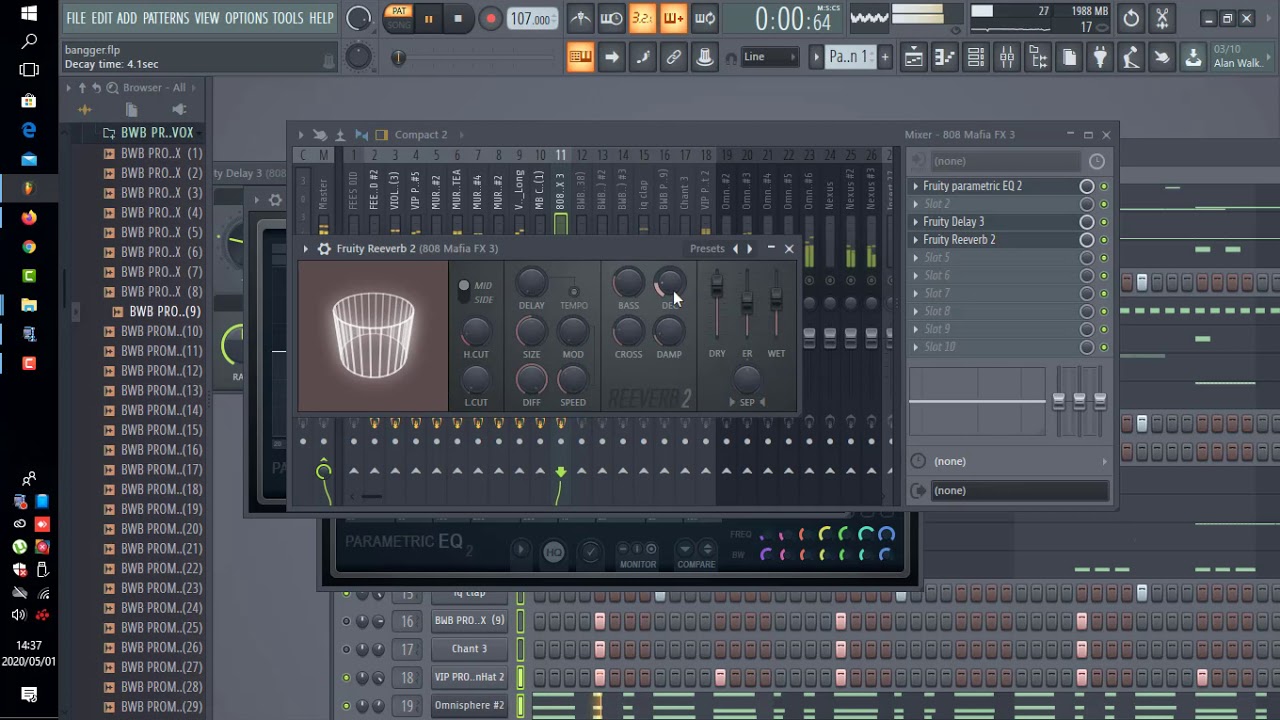Select channel button Omnisphere #2

coord(469,705)
